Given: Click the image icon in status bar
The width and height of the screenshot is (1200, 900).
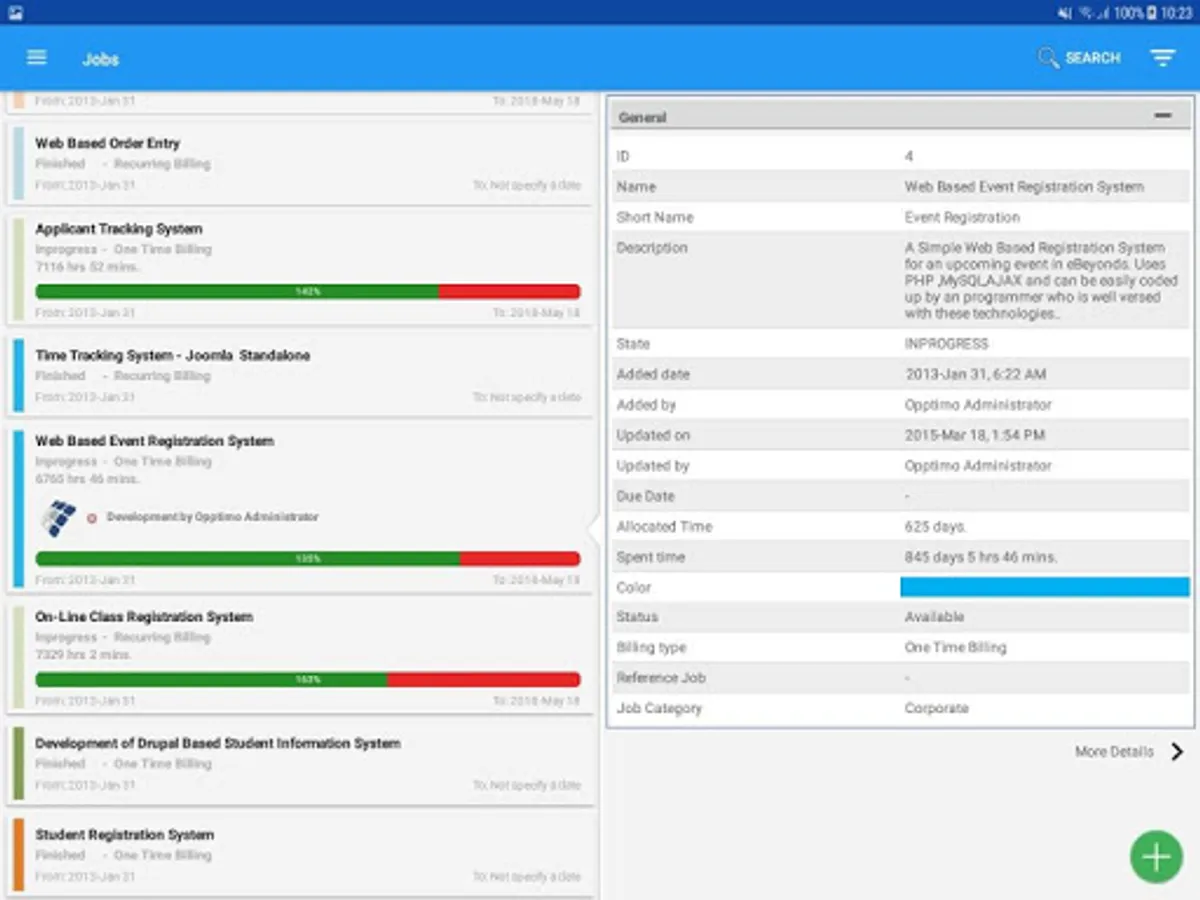Looking at the screenshot, I should (15, 12).
